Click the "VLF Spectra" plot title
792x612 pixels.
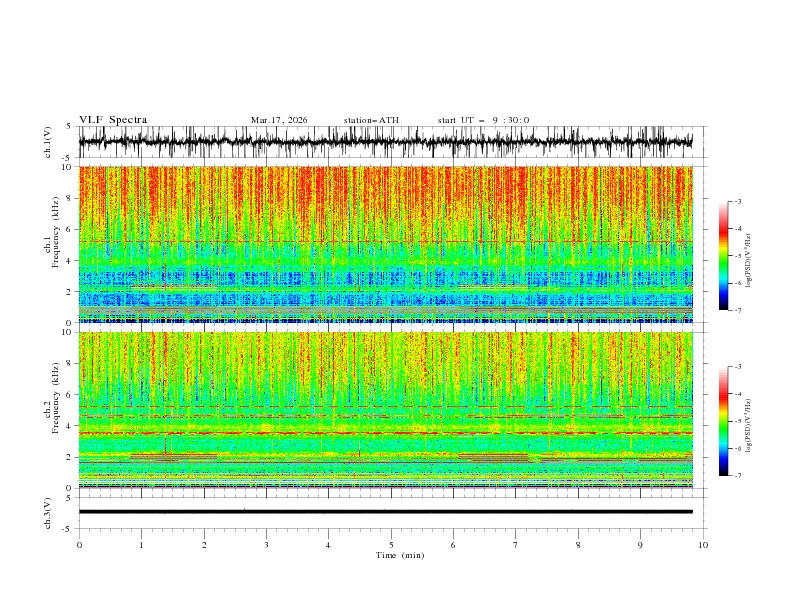point(113,120)
